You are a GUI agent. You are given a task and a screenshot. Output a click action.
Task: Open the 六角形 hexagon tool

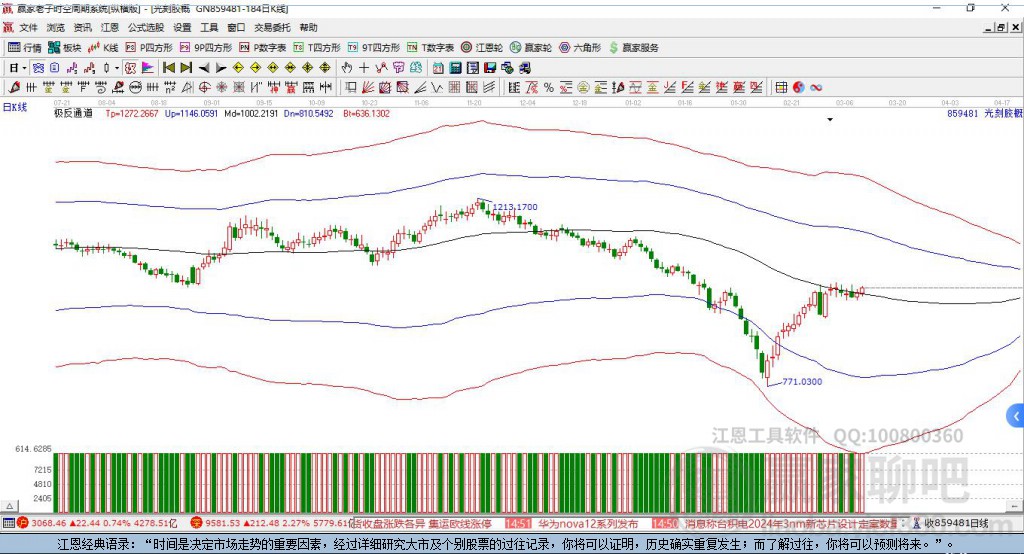581,47
